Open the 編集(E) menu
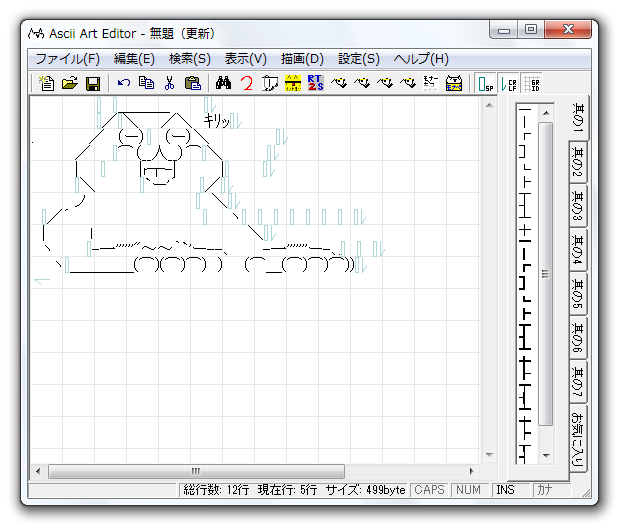621x529 pixels. coord(134,59)
